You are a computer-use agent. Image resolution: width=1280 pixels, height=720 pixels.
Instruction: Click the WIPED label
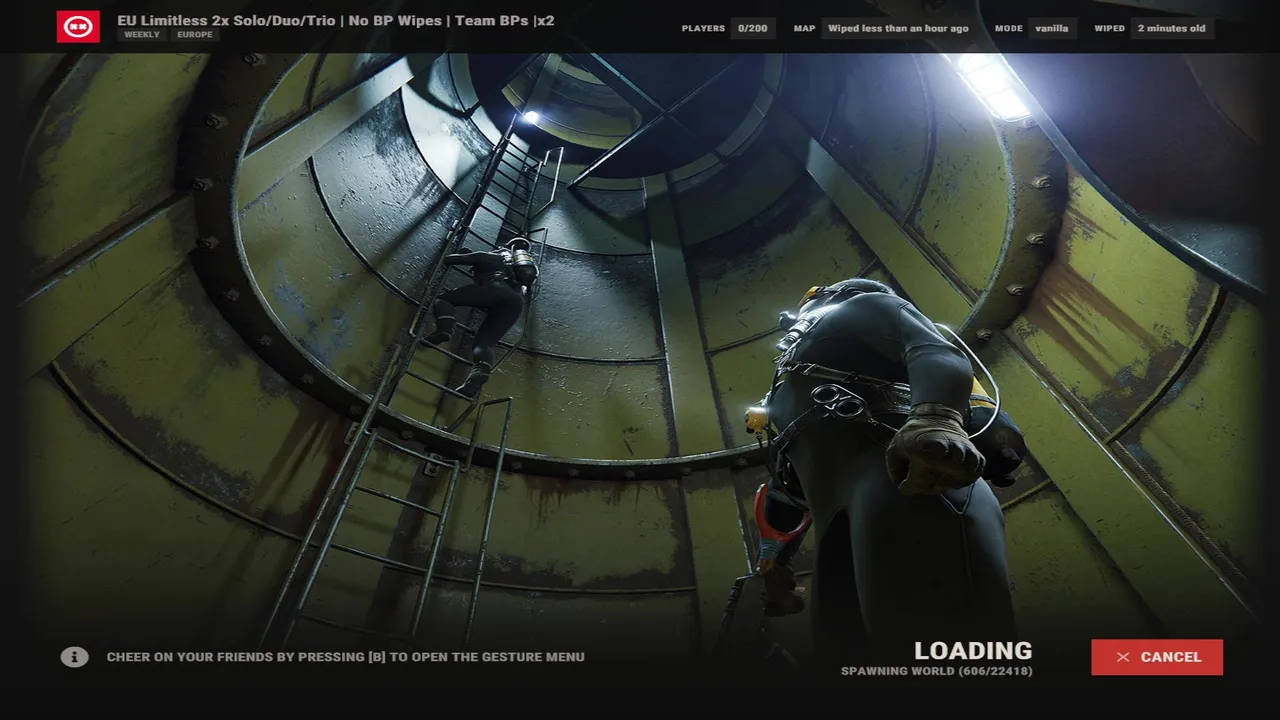coord(1109,29)
